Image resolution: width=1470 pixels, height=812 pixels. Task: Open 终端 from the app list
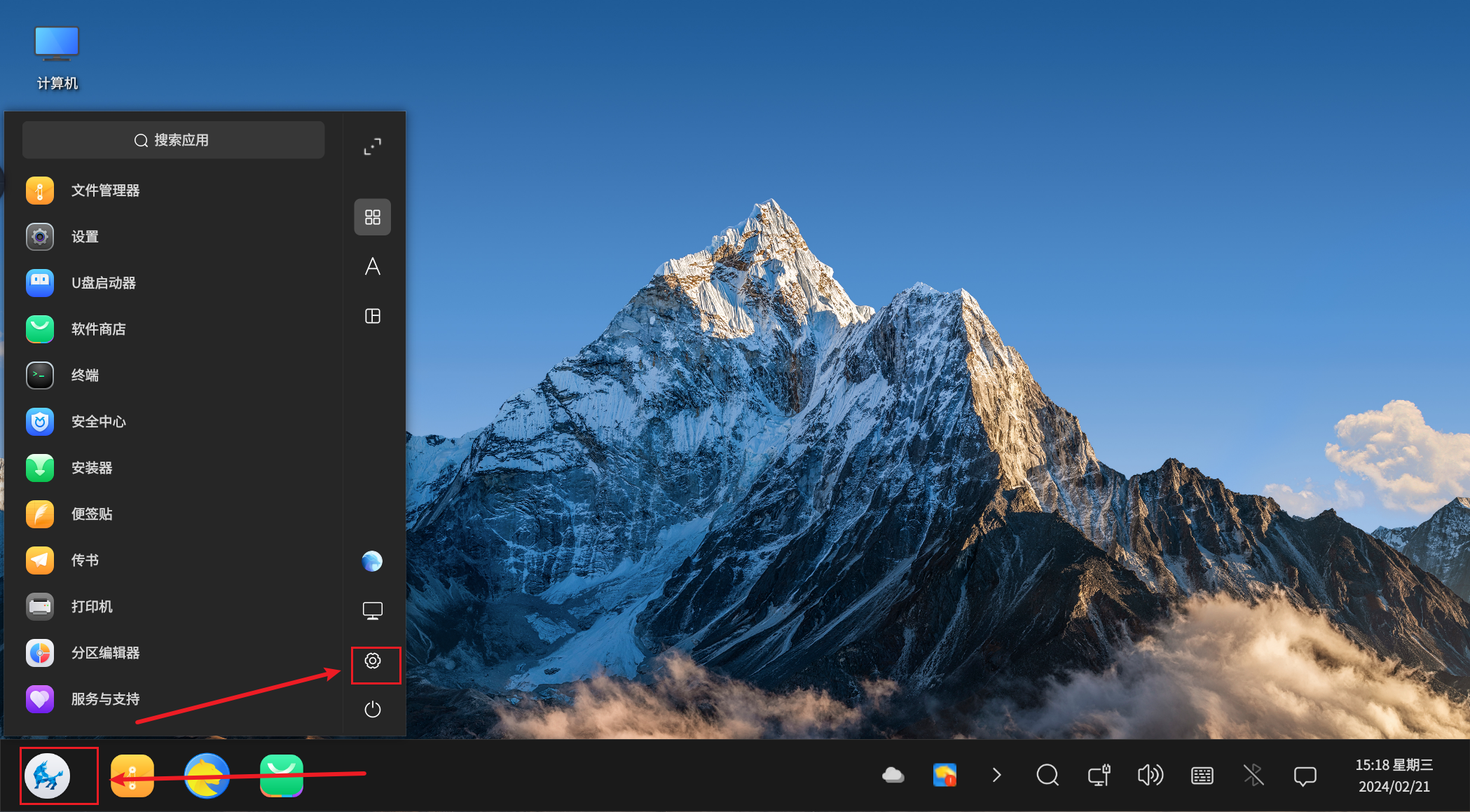coord(85,376)
